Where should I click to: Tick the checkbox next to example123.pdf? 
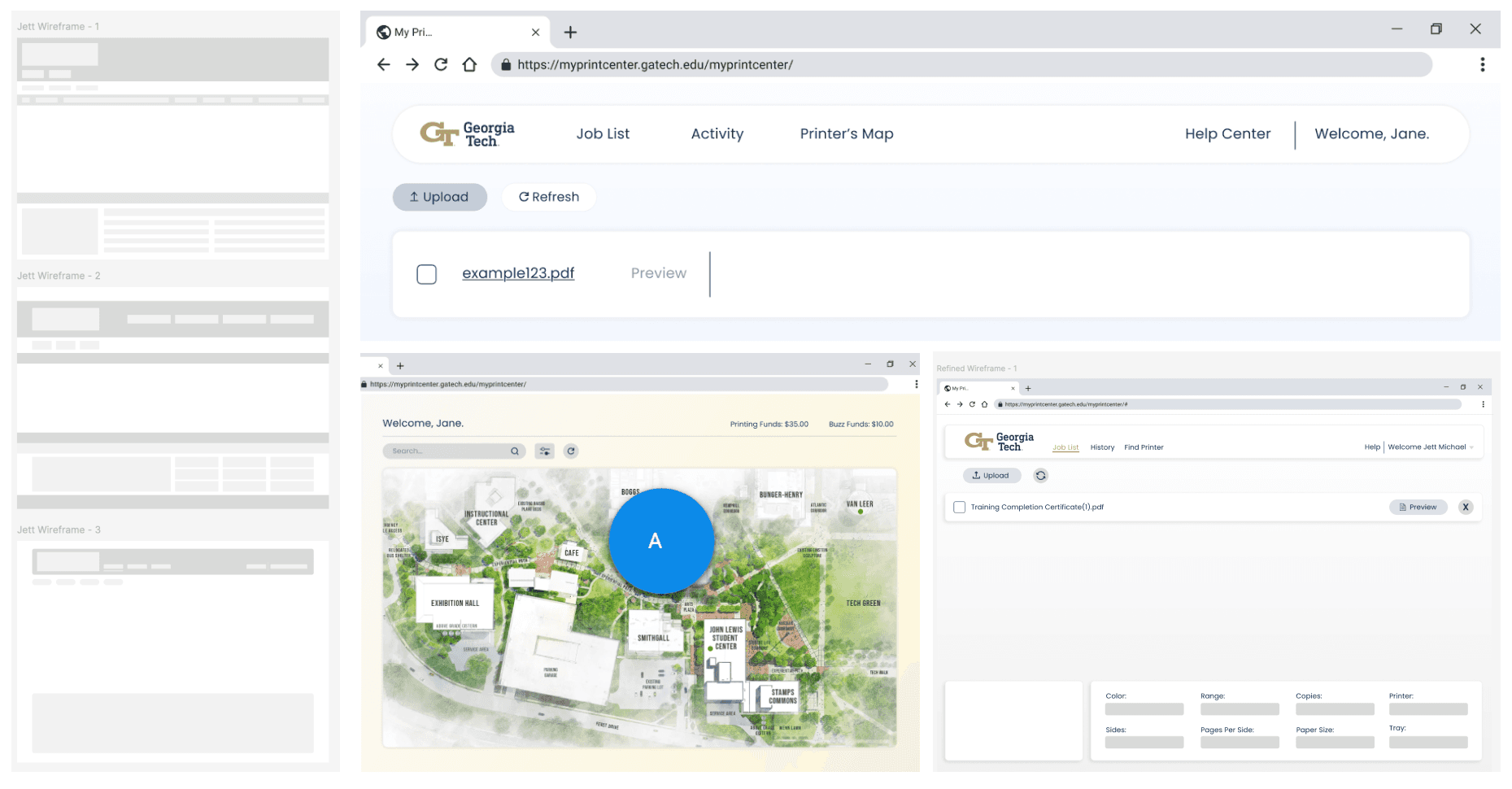[426, 274]
